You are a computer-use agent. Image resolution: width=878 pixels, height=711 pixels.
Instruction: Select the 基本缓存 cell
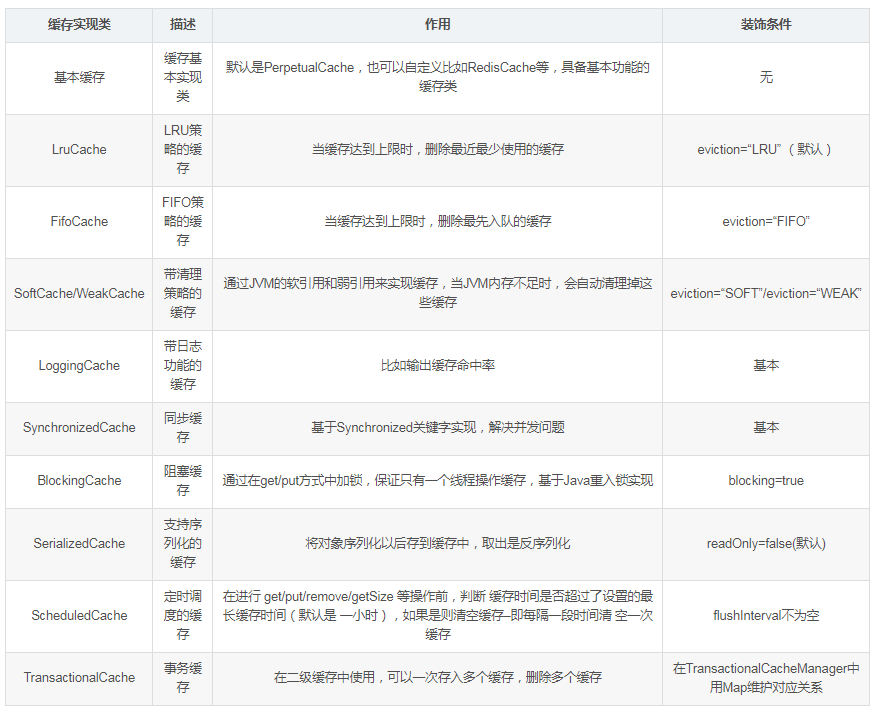coord(79,78)
